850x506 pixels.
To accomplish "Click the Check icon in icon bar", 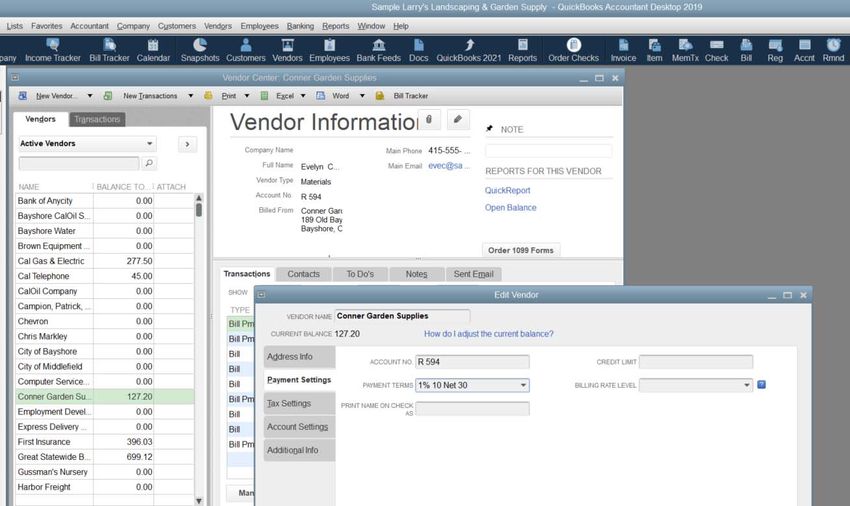I will [x=717, y=50].
